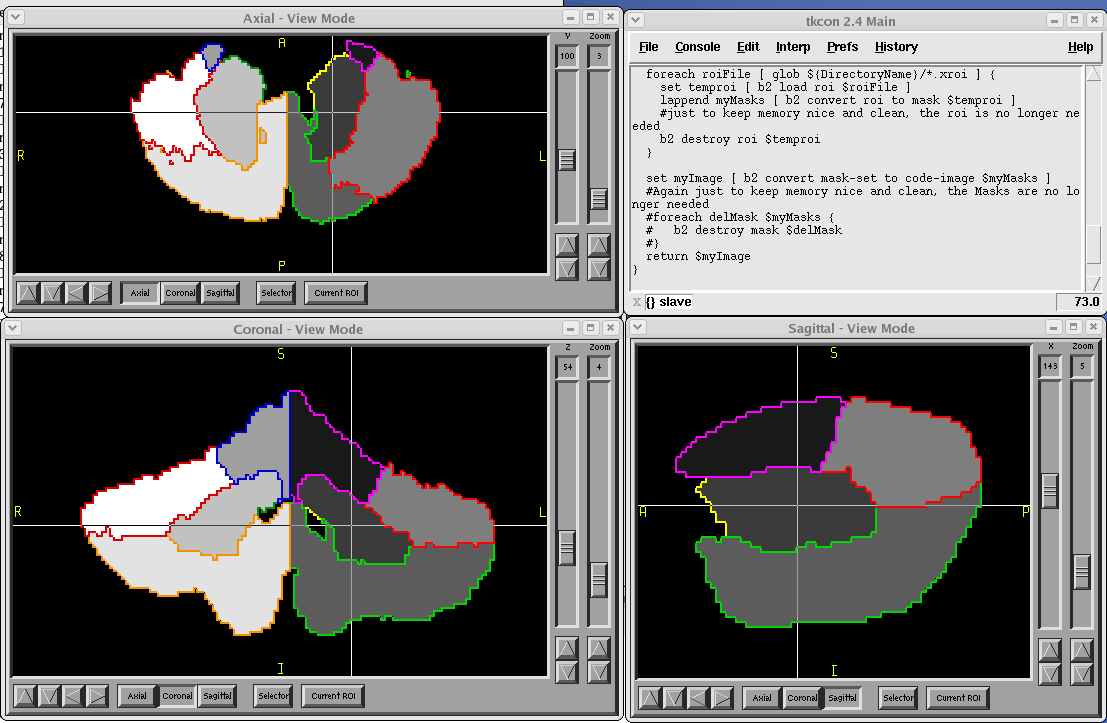Click right arrow in Sagittal window toolbar
This screenshot has width=1107, height=723.
pos(721,698)
